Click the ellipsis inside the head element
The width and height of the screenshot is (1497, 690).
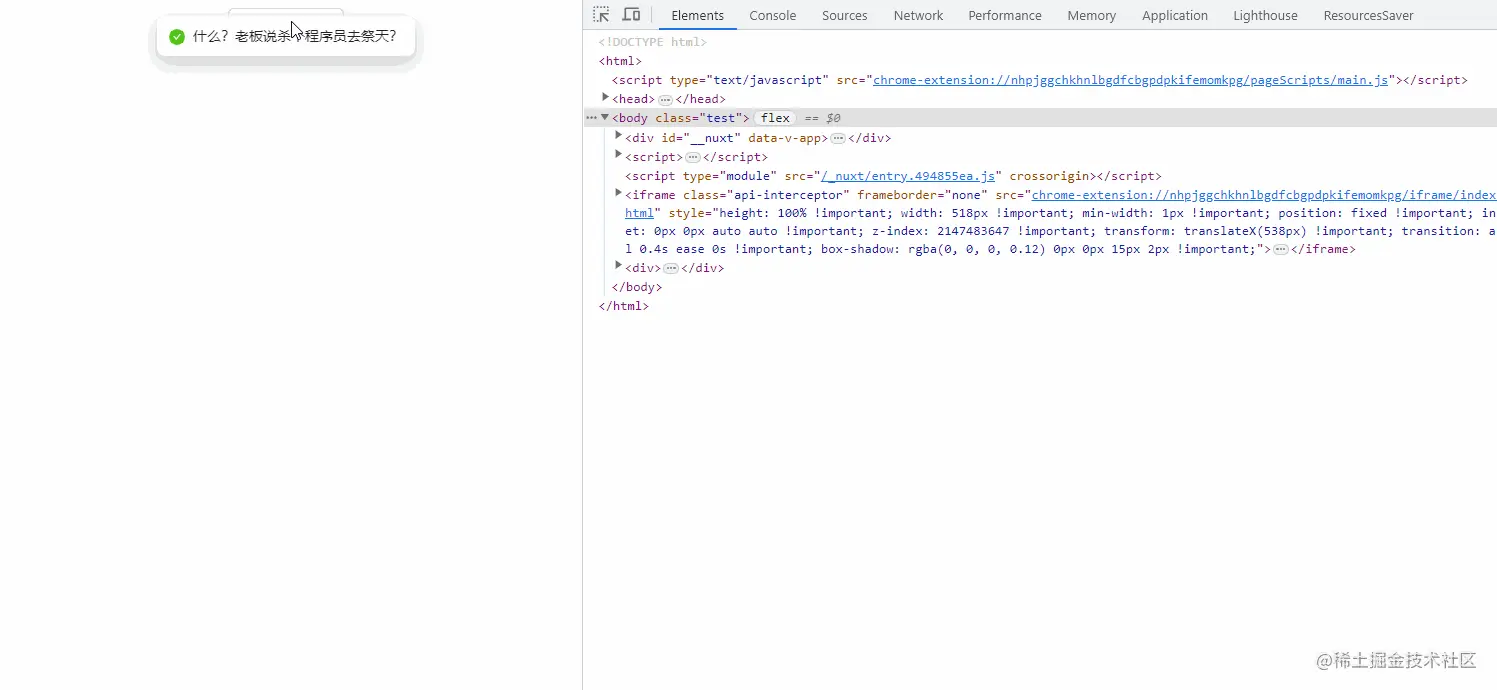point(663,98)
